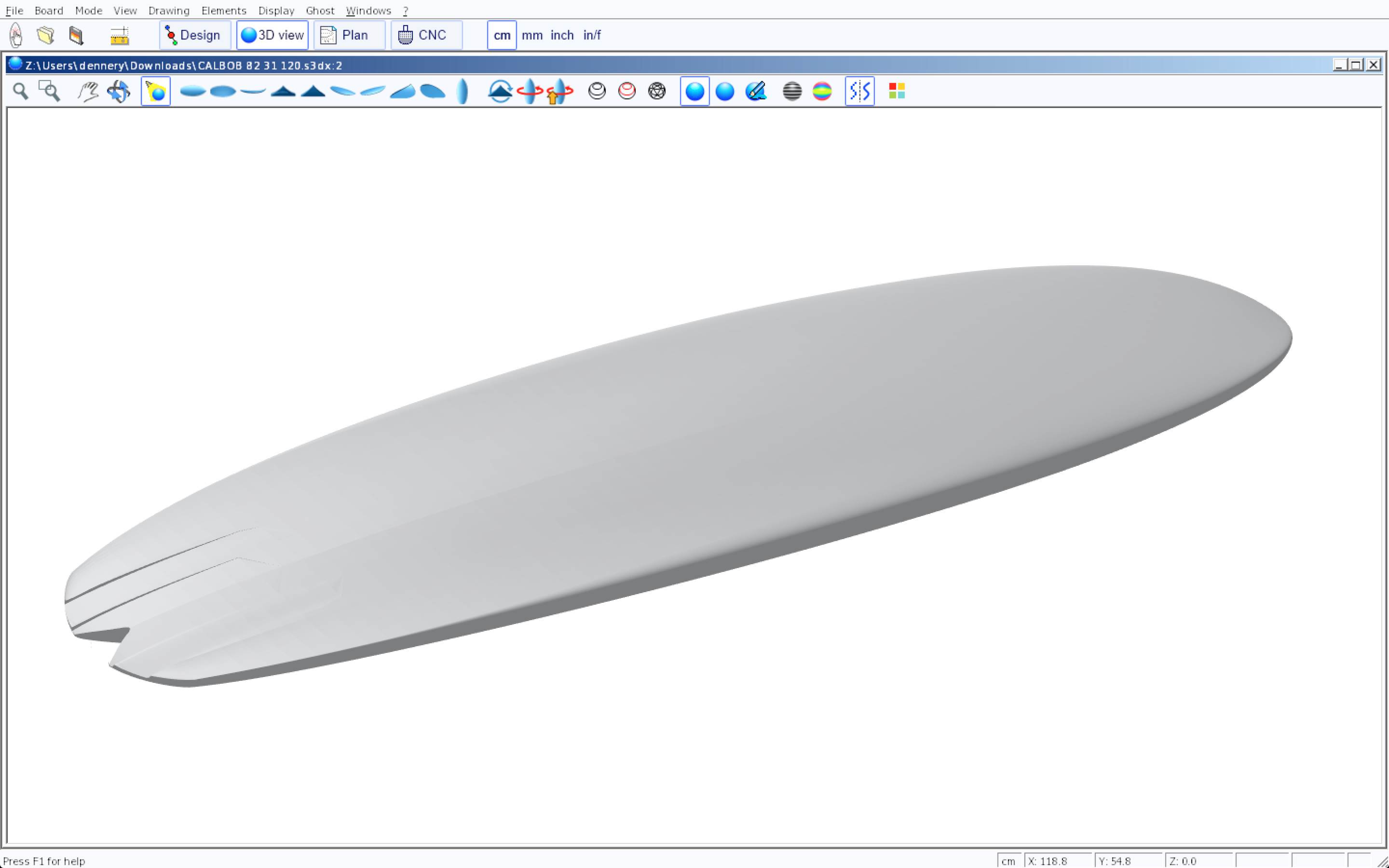Choose the rainbow curvature sphere rendering
This screenshot has width=1389, height=868.
click(822, 91)
